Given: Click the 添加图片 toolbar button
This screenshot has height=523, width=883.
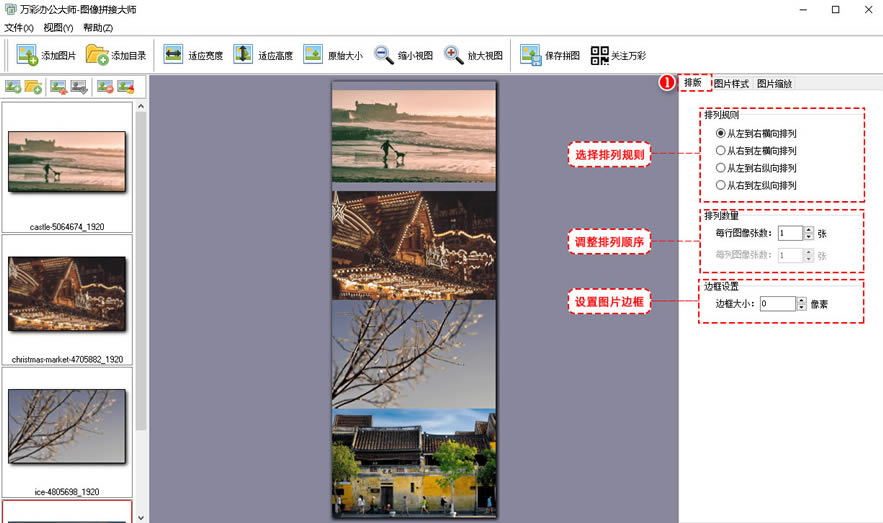Looking at the screenshot, I should (x=46, y=55).
